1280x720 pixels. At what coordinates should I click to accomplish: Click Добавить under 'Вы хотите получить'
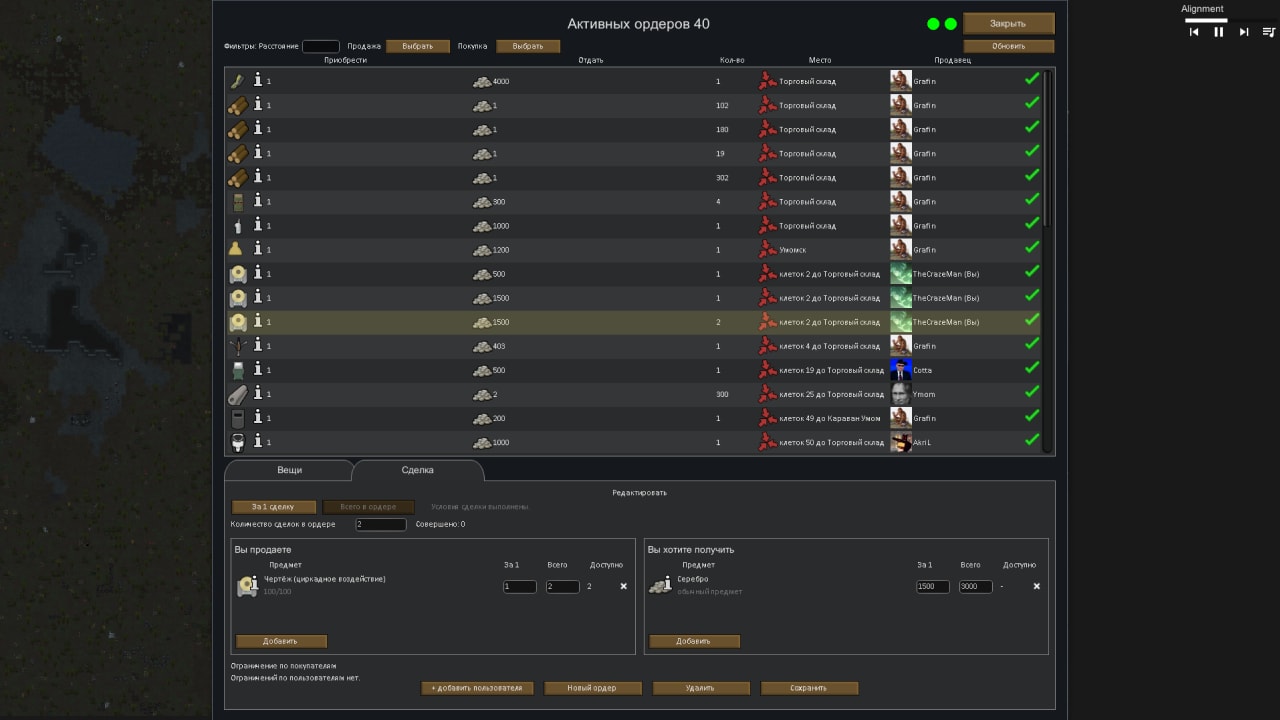pos(694,641)
